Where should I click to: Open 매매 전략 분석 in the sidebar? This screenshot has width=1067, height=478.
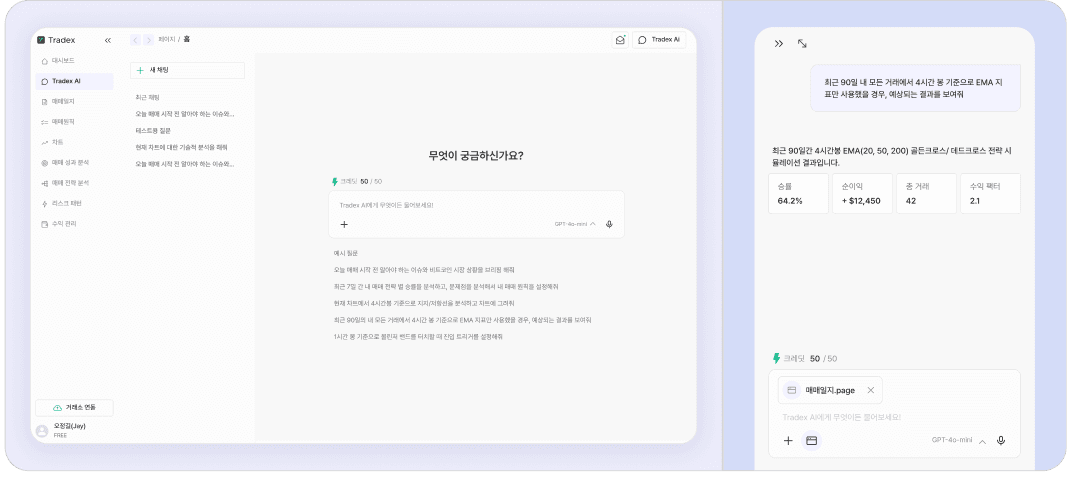(x=74, y=183)
